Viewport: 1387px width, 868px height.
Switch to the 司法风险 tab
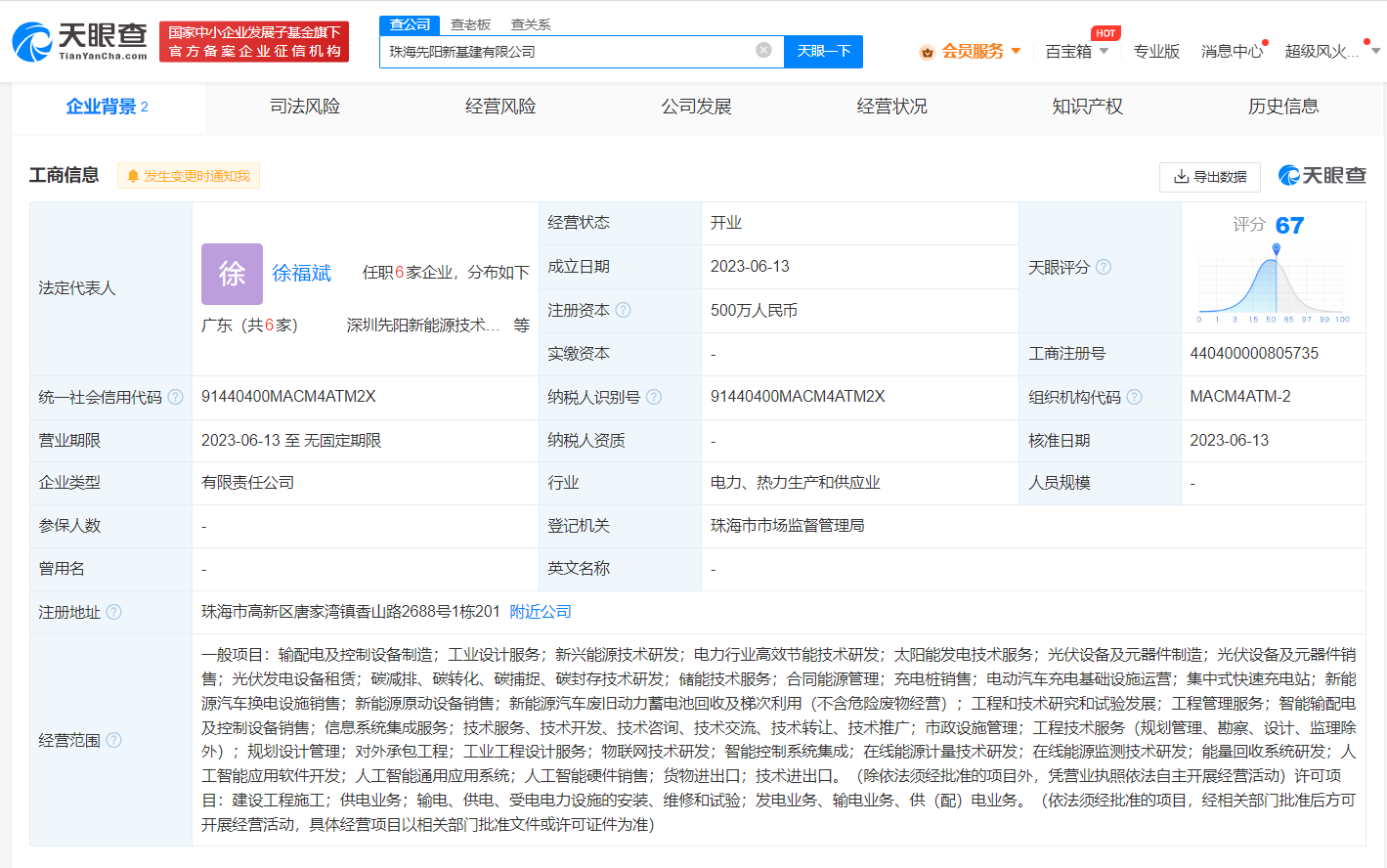305,107
